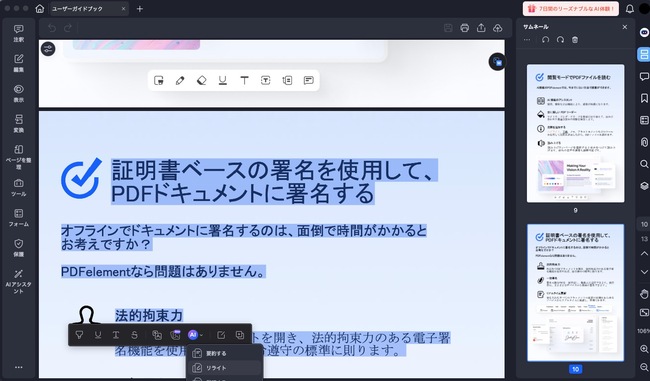The height and width of the screenshot is (381, 650).
Task: Open the 注釈 annotation panel in sidebar
Action: [19, 34]
